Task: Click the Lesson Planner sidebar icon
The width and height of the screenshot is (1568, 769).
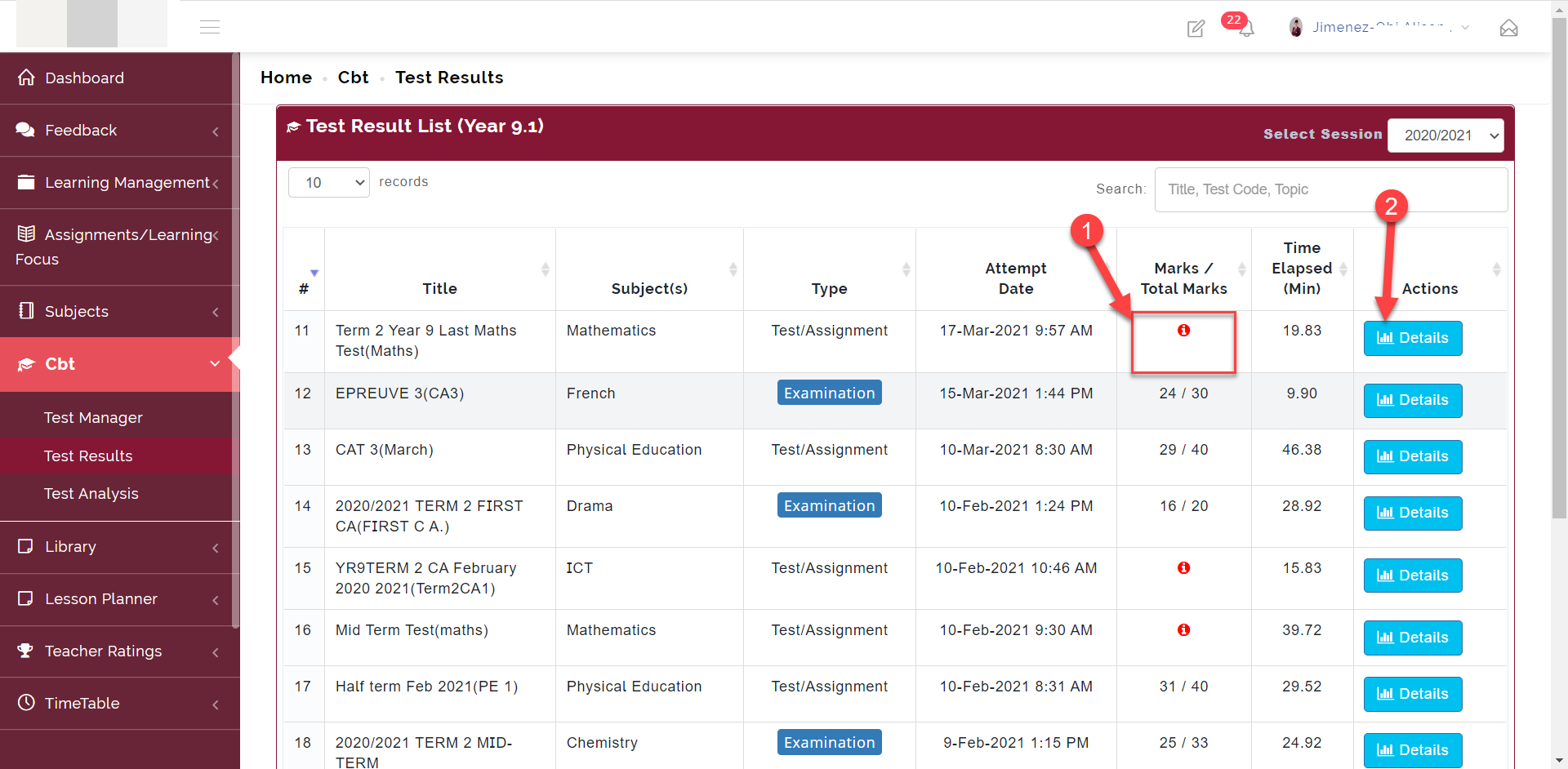Action: click(26, 598)
